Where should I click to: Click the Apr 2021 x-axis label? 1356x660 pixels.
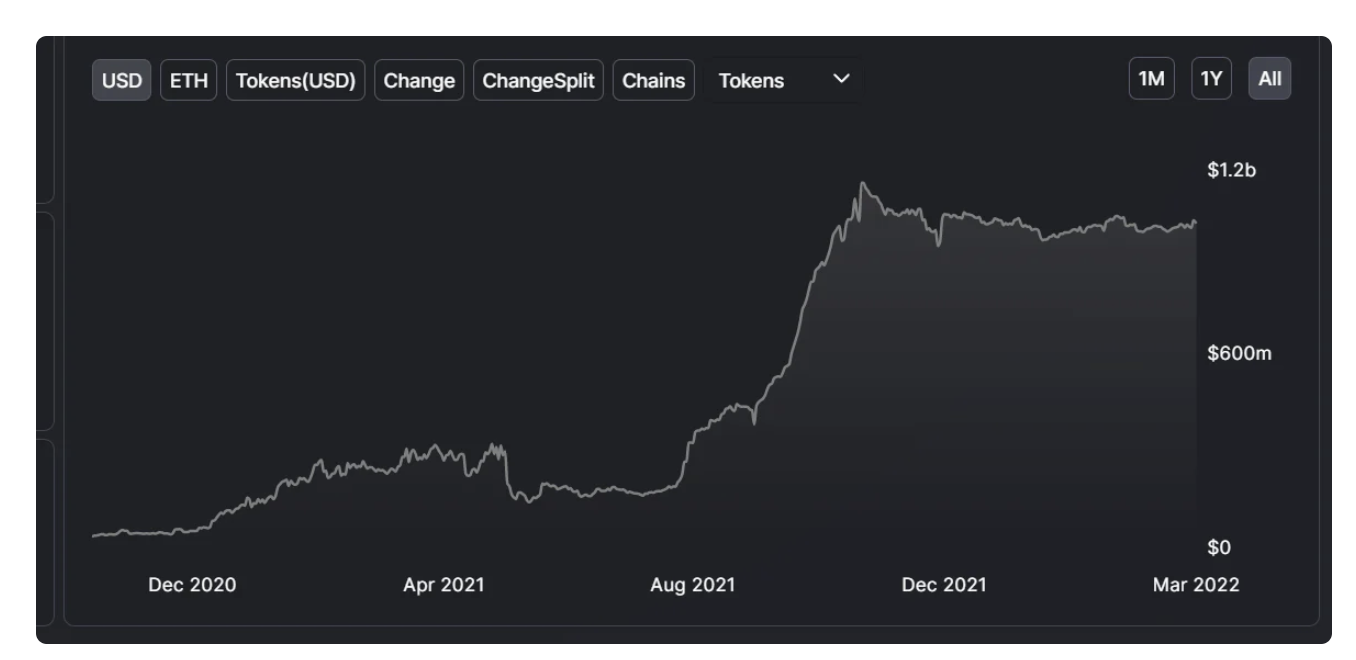(443, 585)
